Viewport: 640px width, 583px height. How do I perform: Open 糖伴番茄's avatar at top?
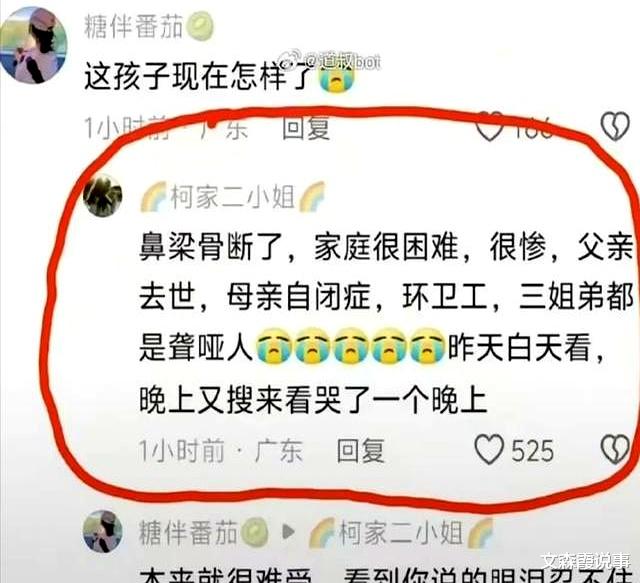click(33, 45)
